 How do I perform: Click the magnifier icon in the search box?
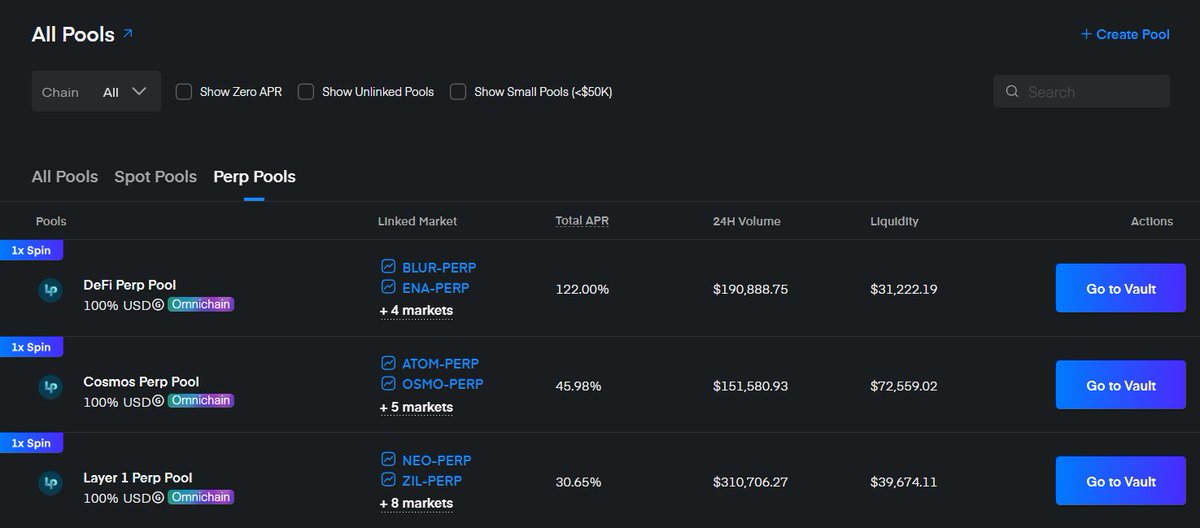pos(1012,91)
